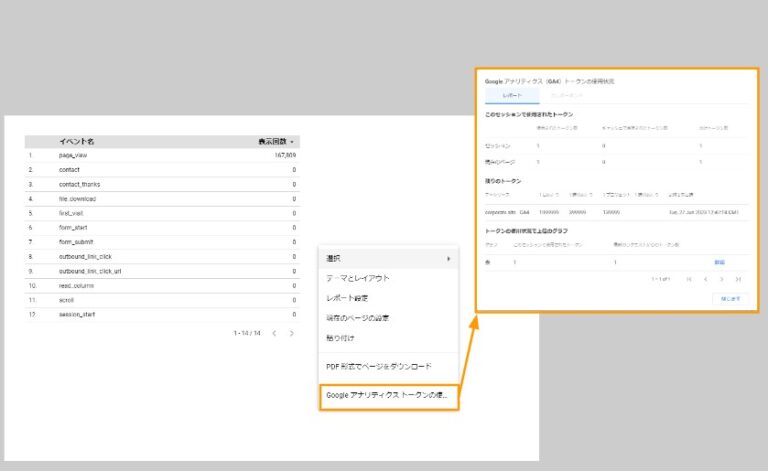The image size is (768, 471).
Task: Switch to second tab in token dialog
Action: (x=567, y=95)
